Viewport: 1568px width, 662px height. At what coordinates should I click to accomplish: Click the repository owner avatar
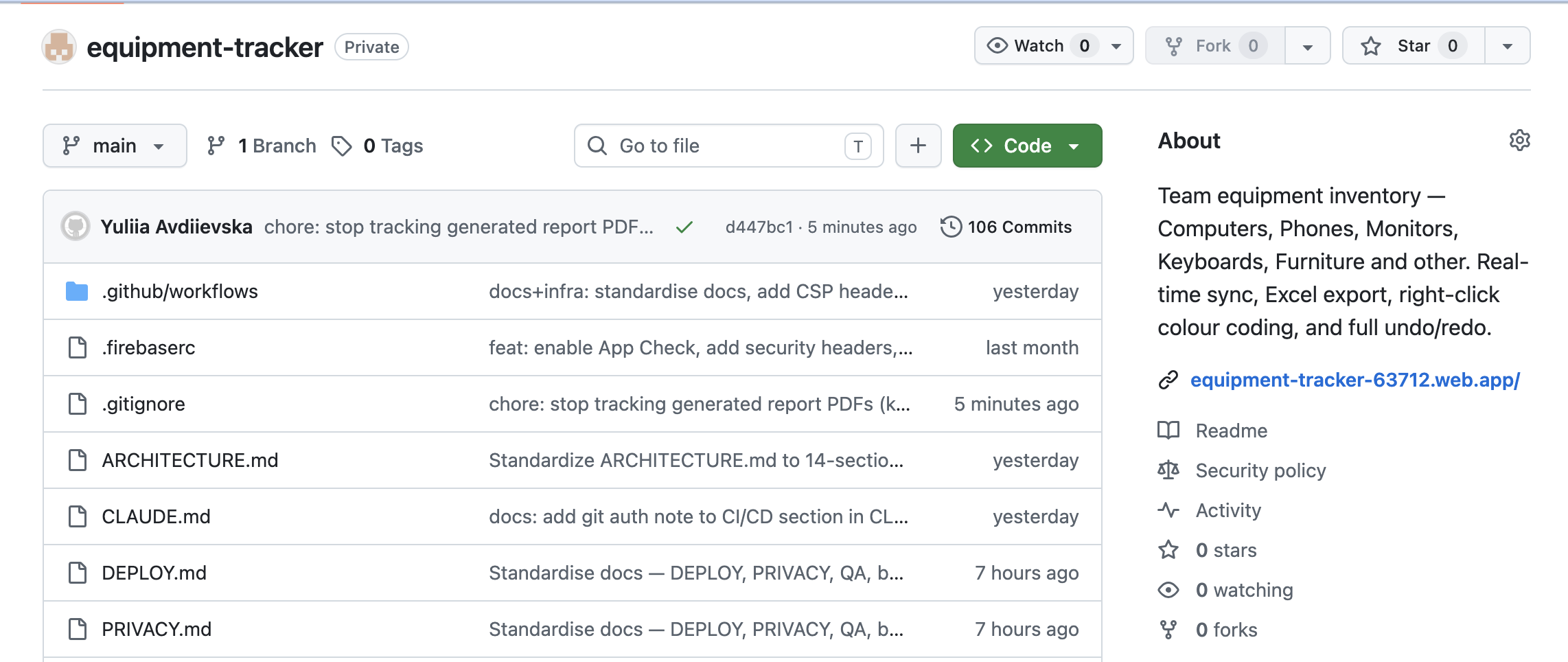click(x=59, y=47)
